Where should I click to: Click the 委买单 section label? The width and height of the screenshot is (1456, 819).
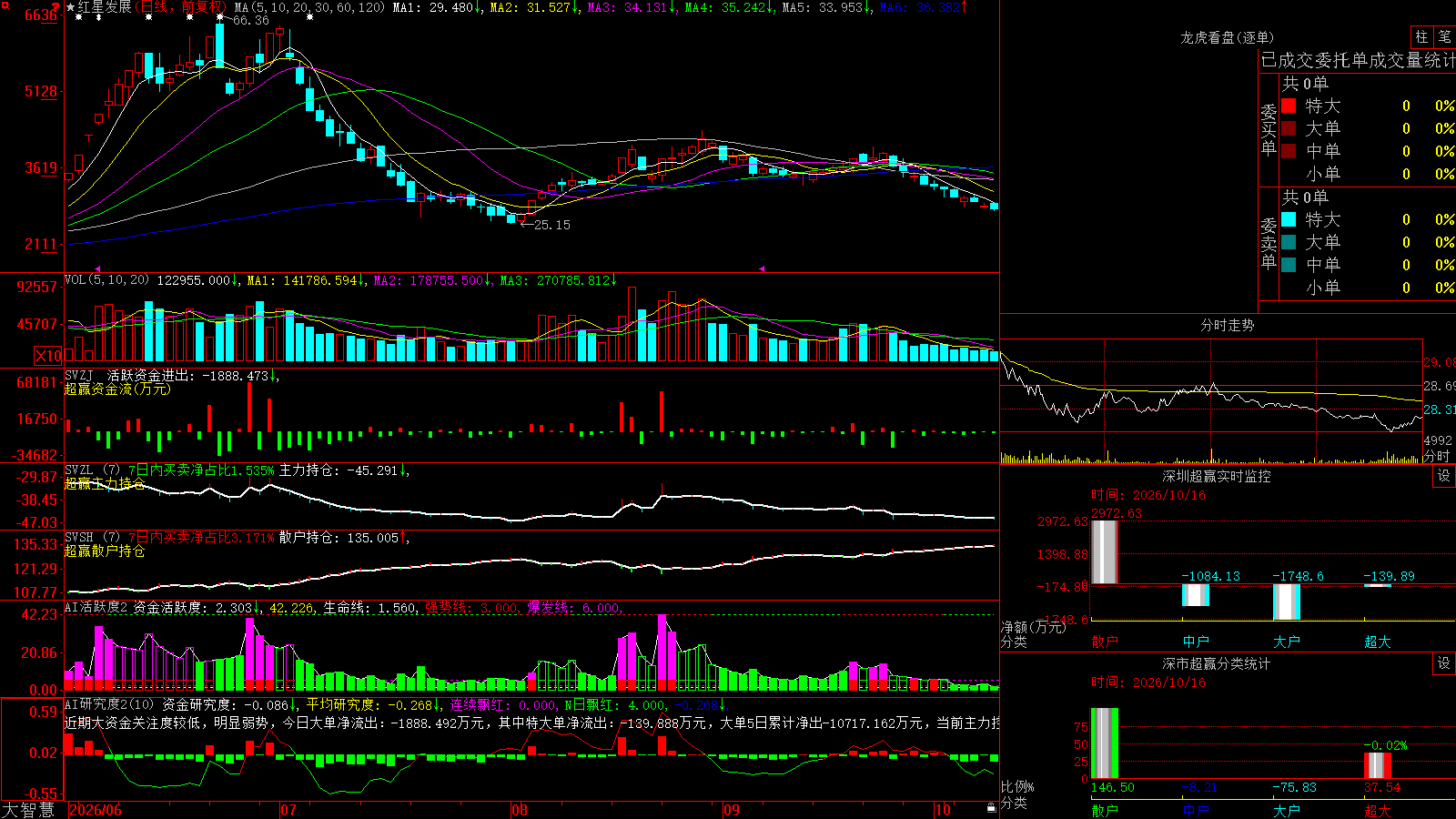1269,130
